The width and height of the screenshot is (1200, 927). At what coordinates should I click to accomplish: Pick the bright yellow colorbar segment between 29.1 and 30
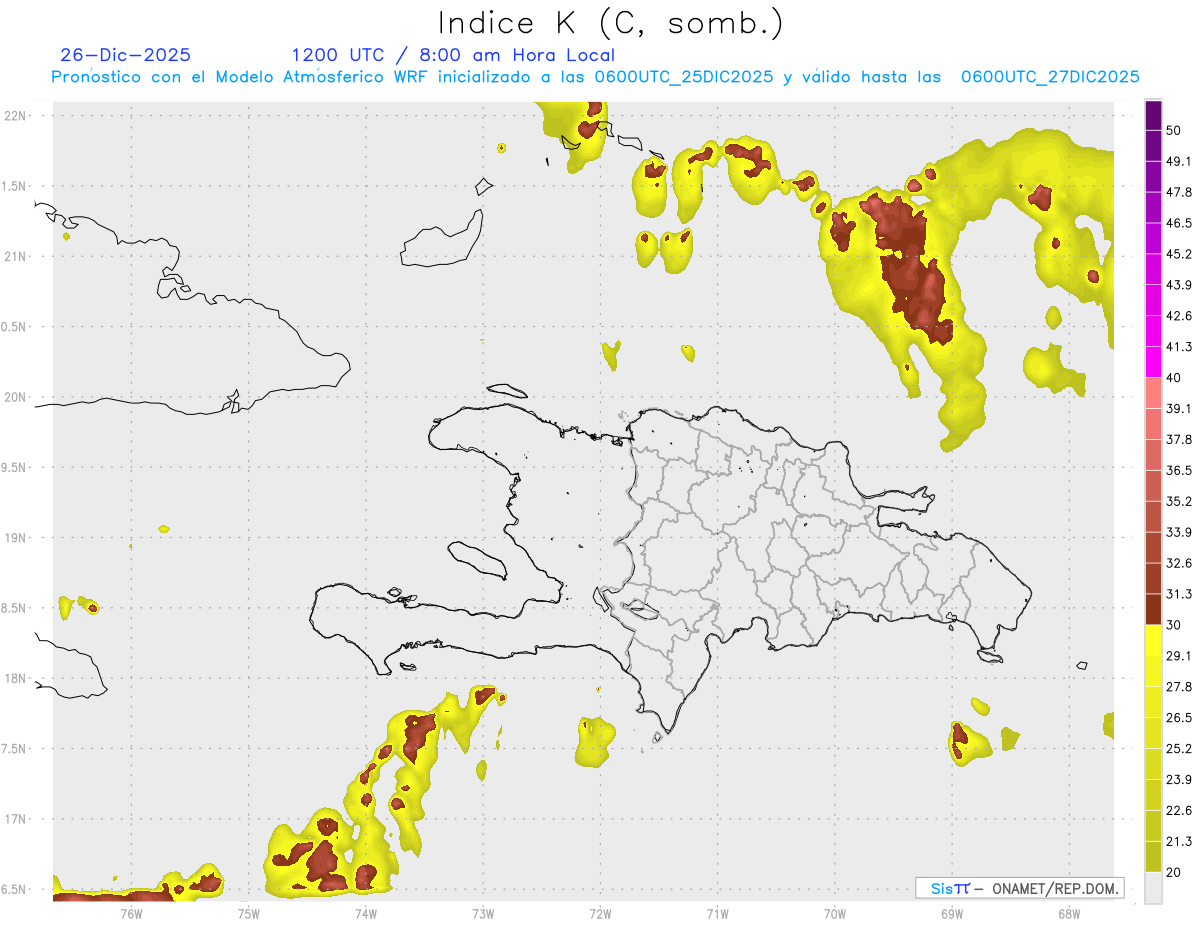1153,640
